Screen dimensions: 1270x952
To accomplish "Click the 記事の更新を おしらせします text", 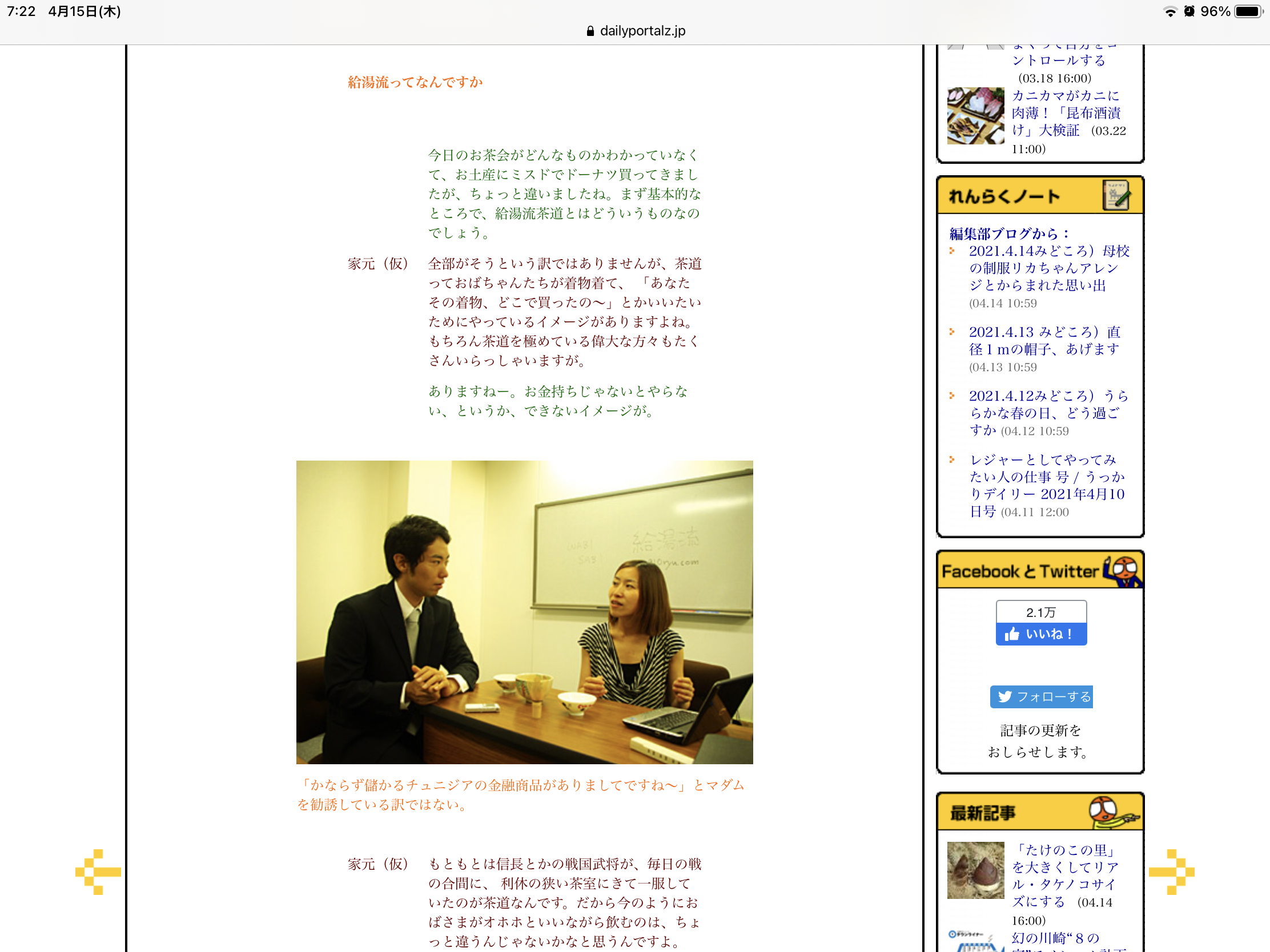I will pos(1040,741).
